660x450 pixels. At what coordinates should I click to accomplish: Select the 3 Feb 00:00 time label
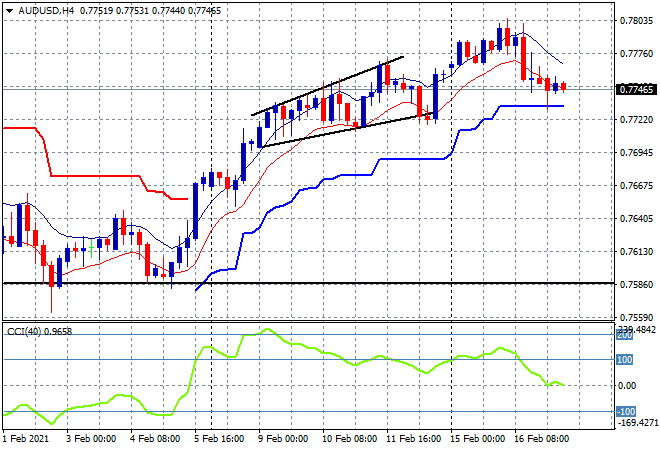[91, 439]
